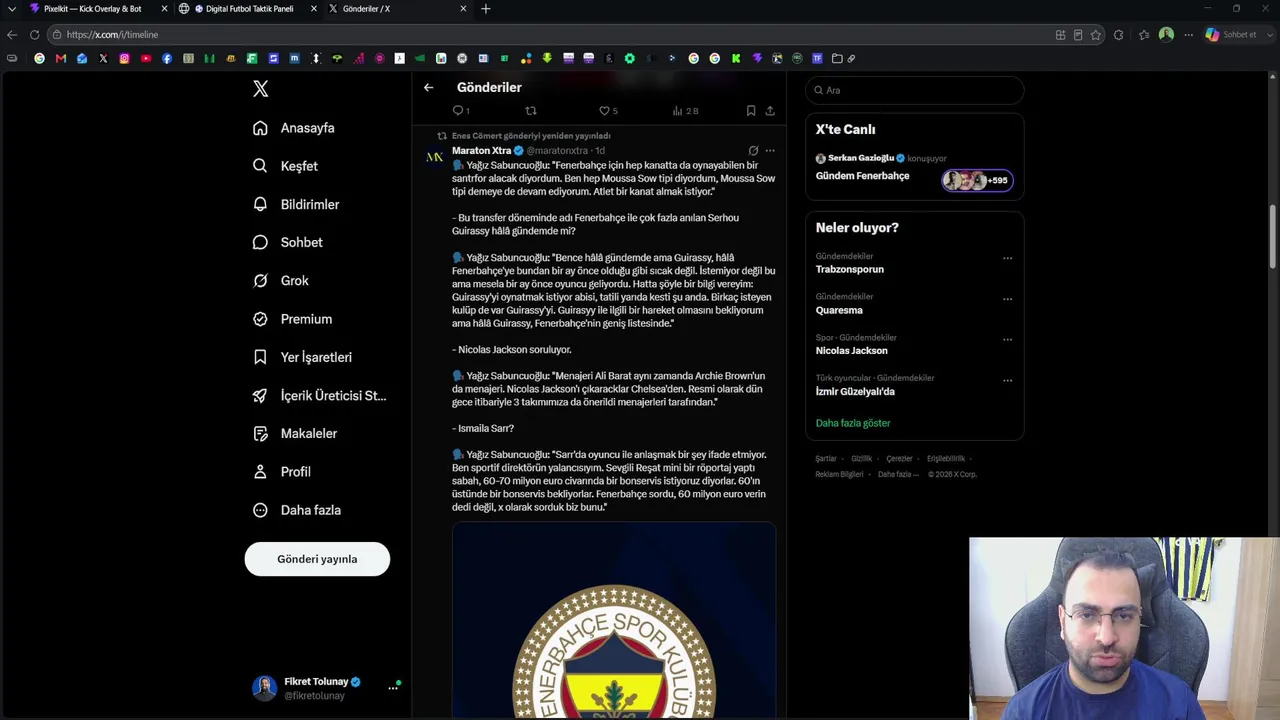Open a new browser tab
Image resolution: width=1280 pixels, height=720 pixels.
pos(486,9)
